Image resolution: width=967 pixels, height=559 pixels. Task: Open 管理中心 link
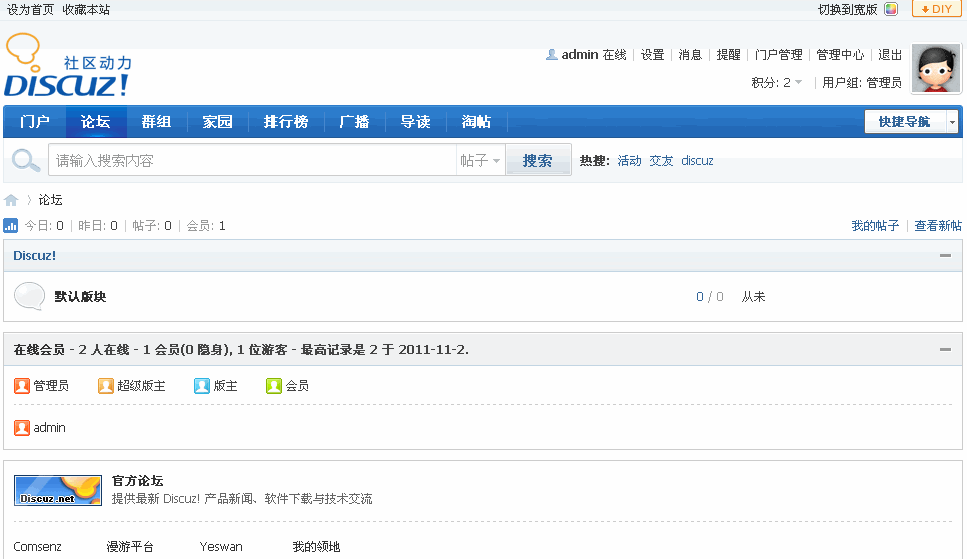(840, 55)
